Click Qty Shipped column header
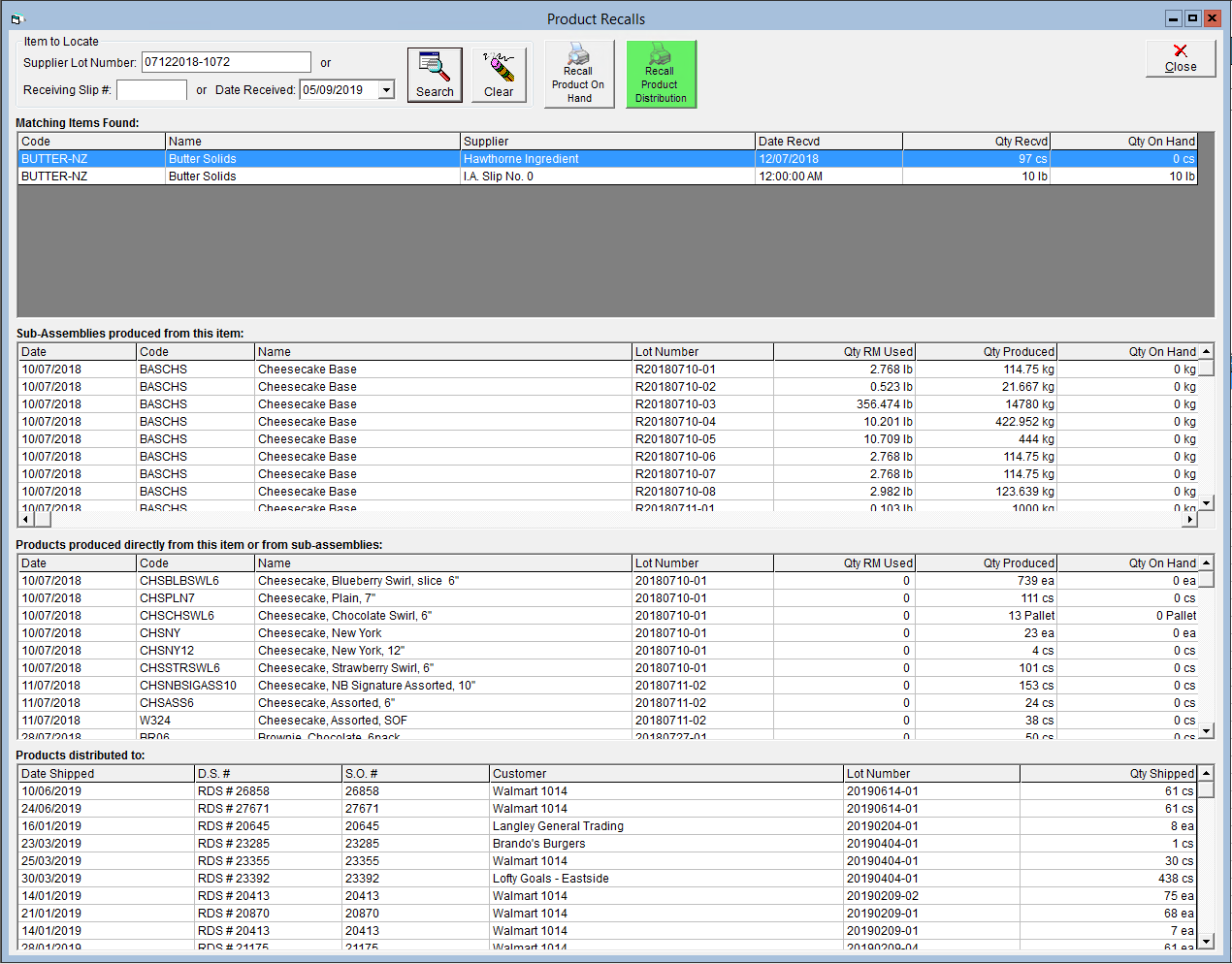The width and height of the screenshot is (1232, 964). click(1109, 774)
